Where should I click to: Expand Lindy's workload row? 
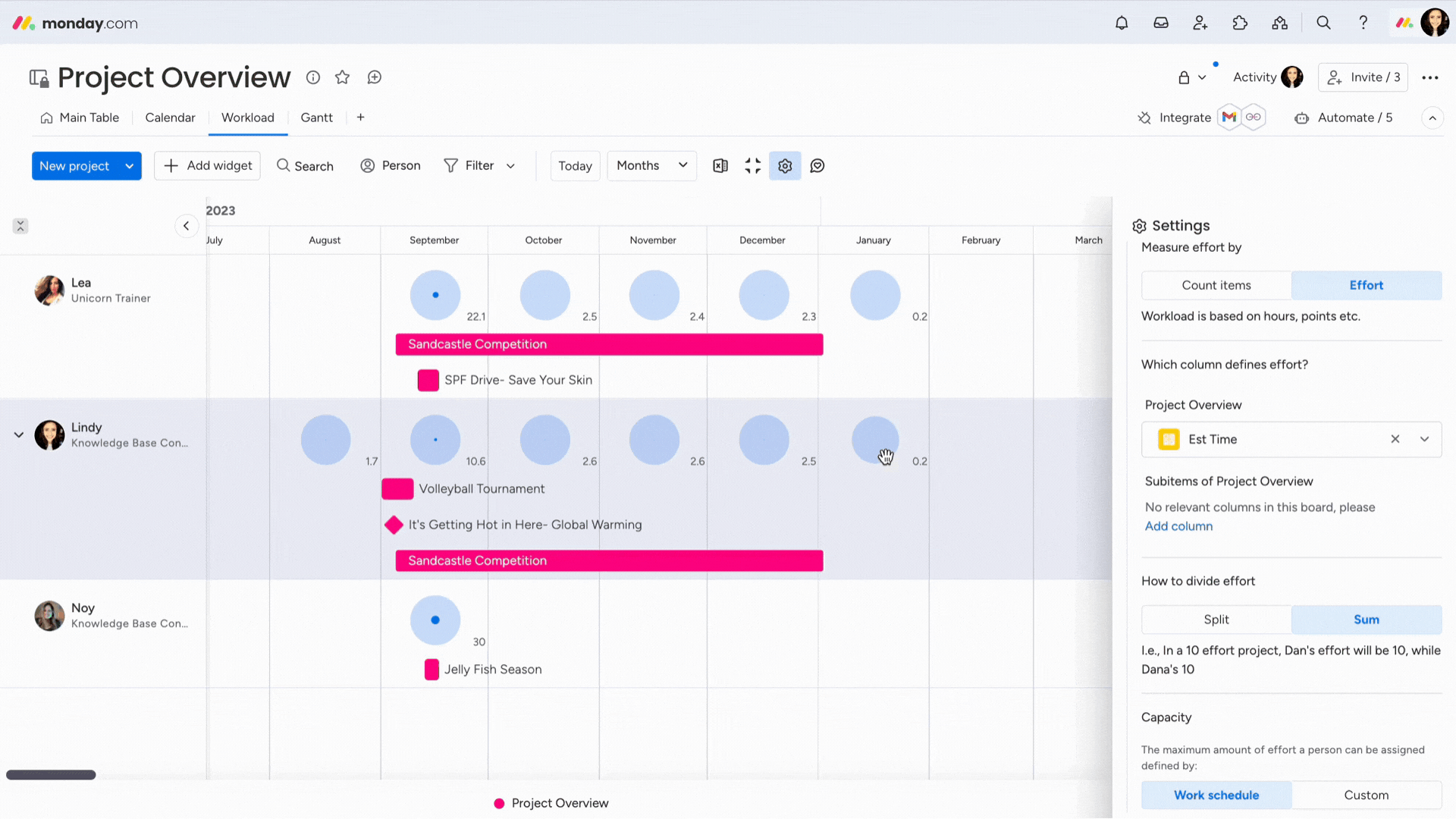[x=18, y=434]
